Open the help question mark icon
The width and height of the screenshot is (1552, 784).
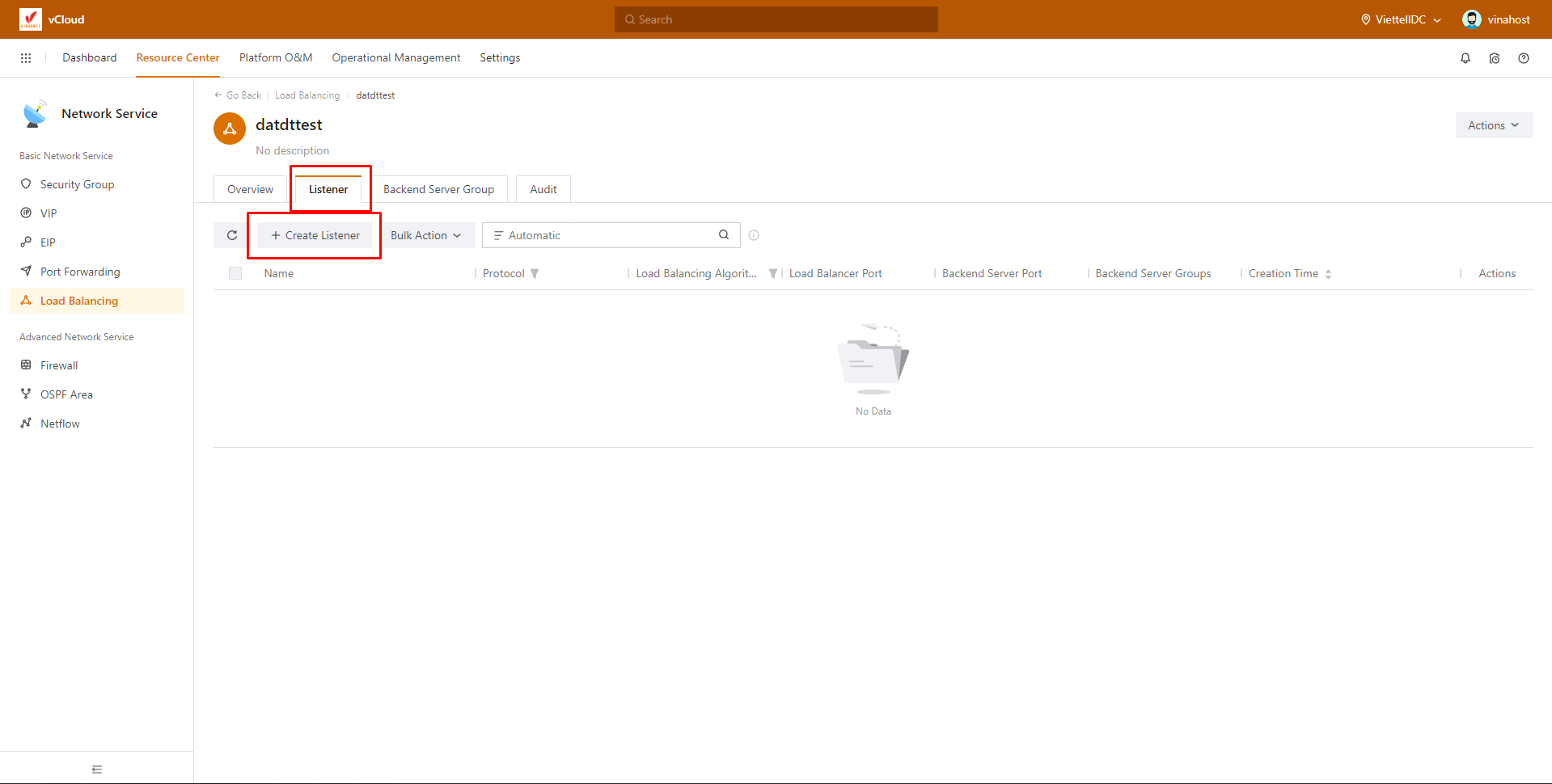(x=1523, y=58)
